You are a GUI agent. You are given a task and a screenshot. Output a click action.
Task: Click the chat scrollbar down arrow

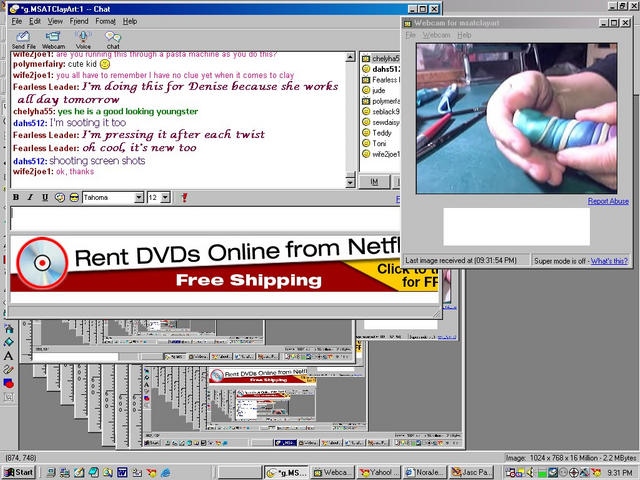coord(350,183)
